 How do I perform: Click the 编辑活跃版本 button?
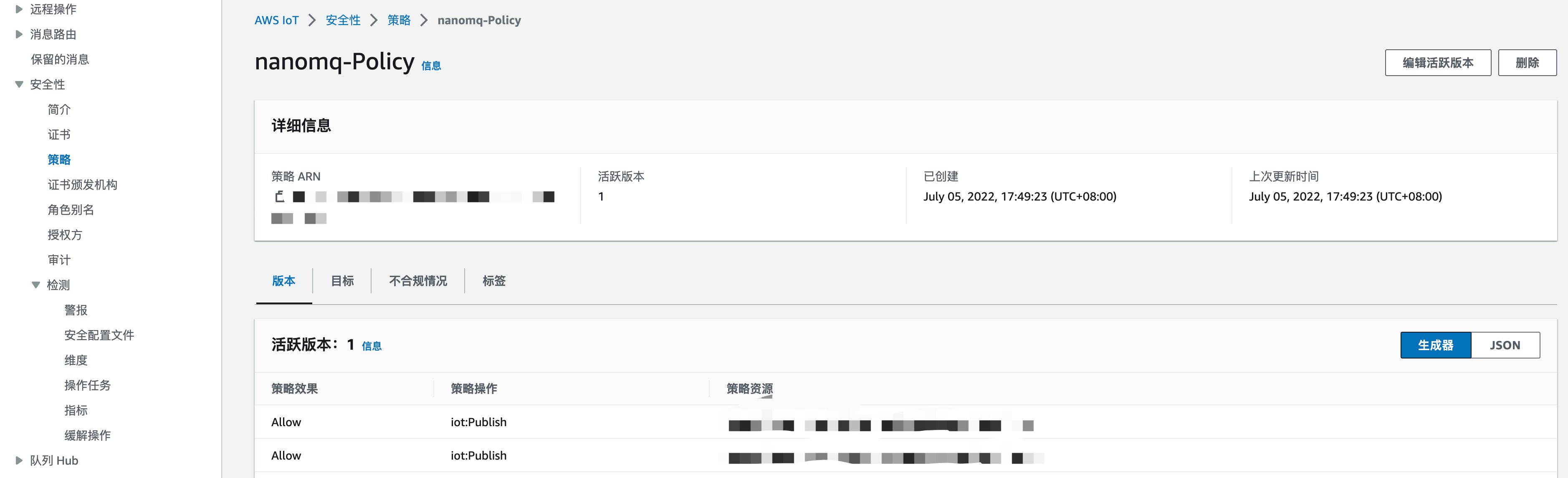(x=1437, y=63)
